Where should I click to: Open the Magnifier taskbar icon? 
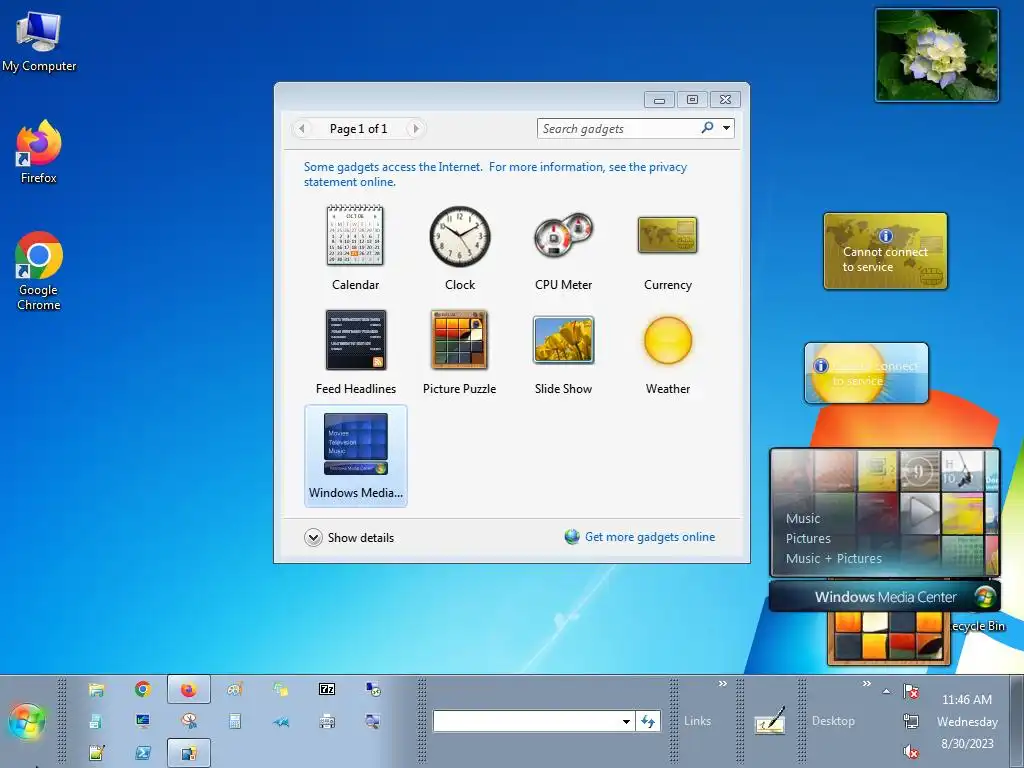[x=373, y=721]
